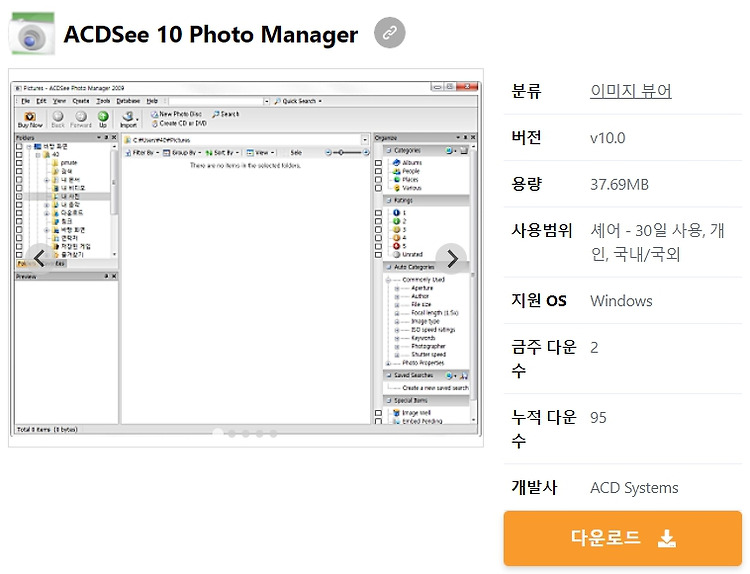Viewport: 750px width, 574px height.
Task: Check the rating 1 checkbox
Action: click(x=378, y=213)
